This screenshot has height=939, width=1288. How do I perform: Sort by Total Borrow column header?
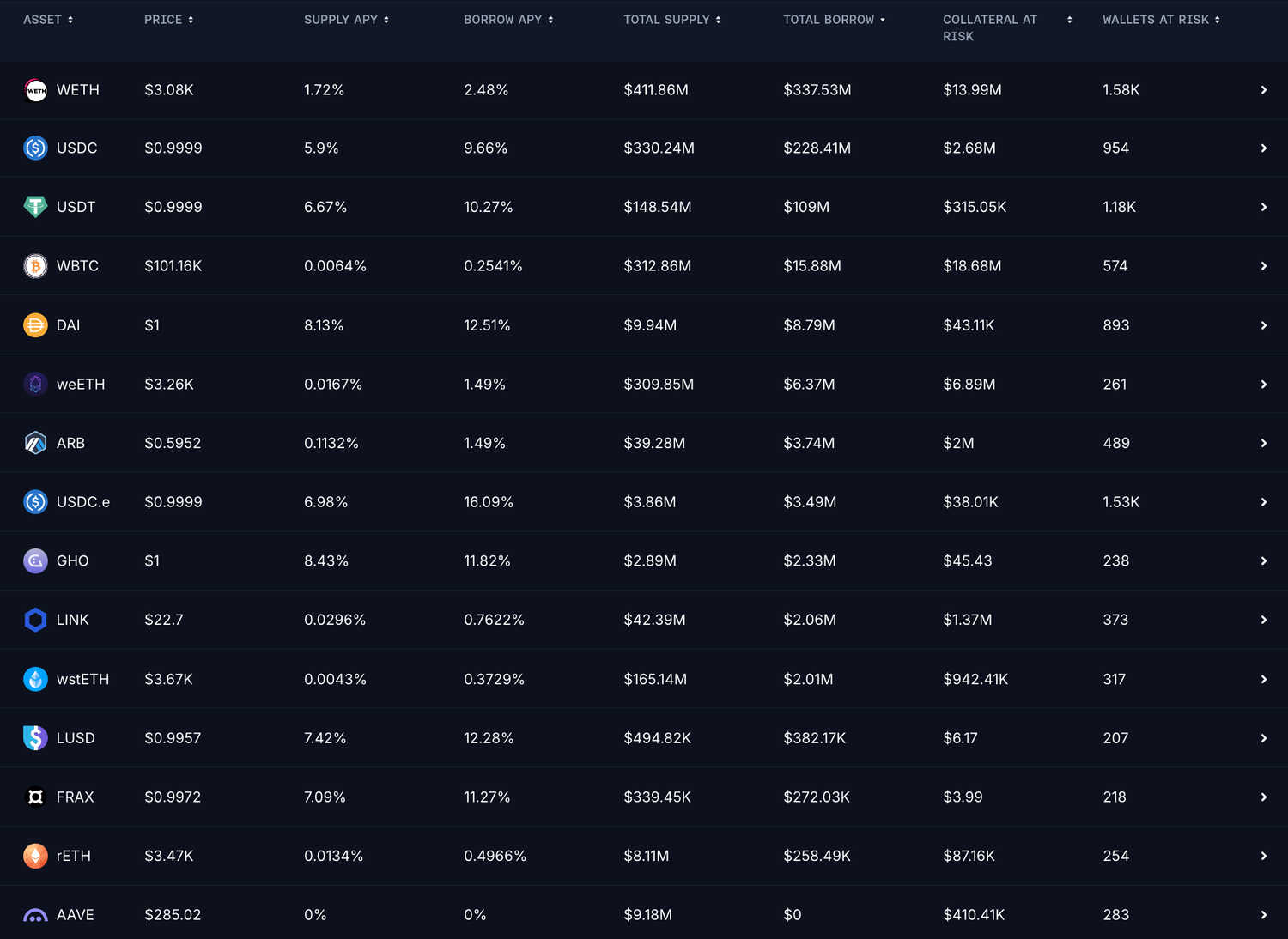(833, 20)
